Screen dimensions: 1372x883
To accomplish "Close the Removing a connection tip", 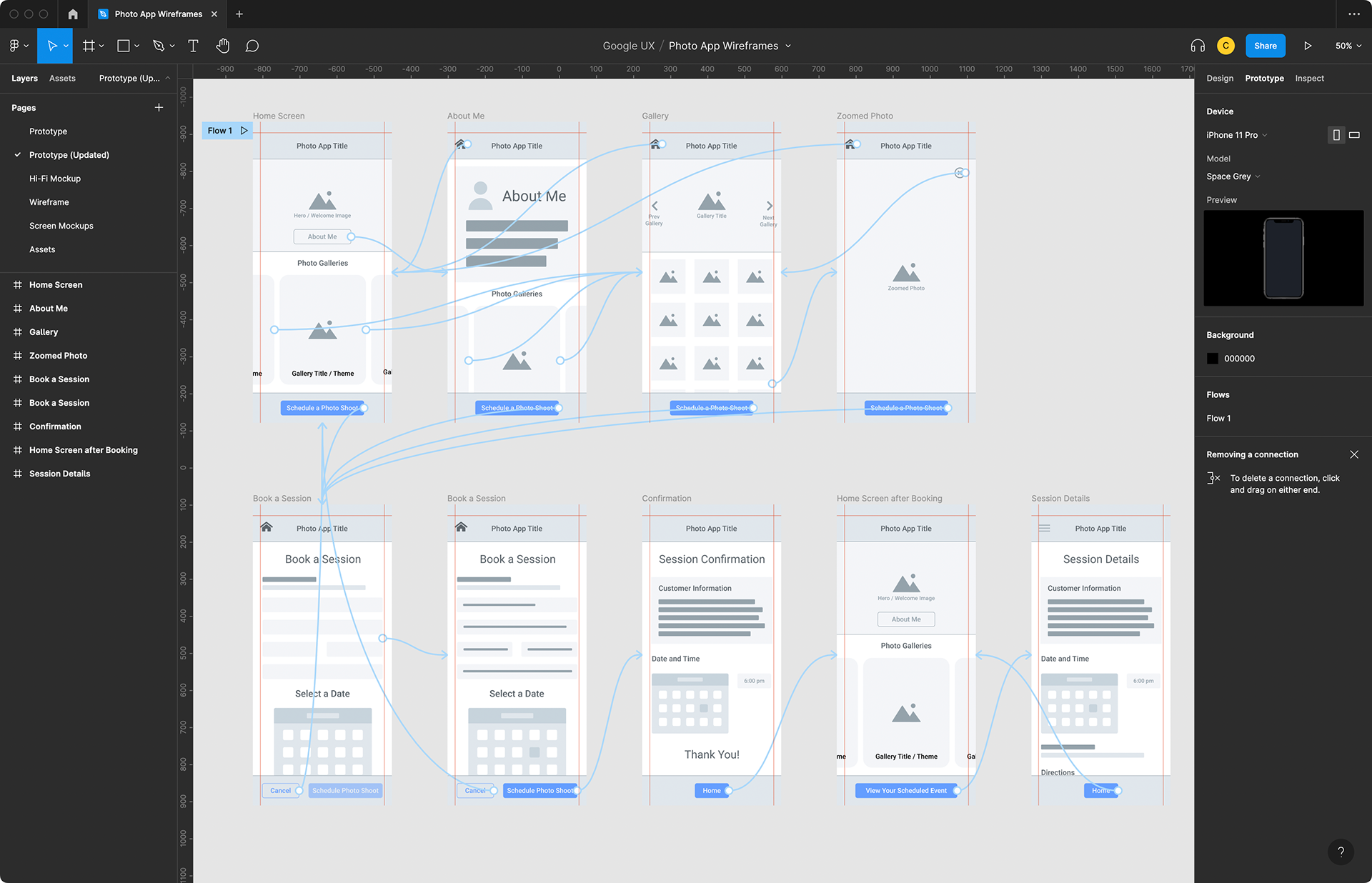I will pyautogui.click(x=1353, y=454).
